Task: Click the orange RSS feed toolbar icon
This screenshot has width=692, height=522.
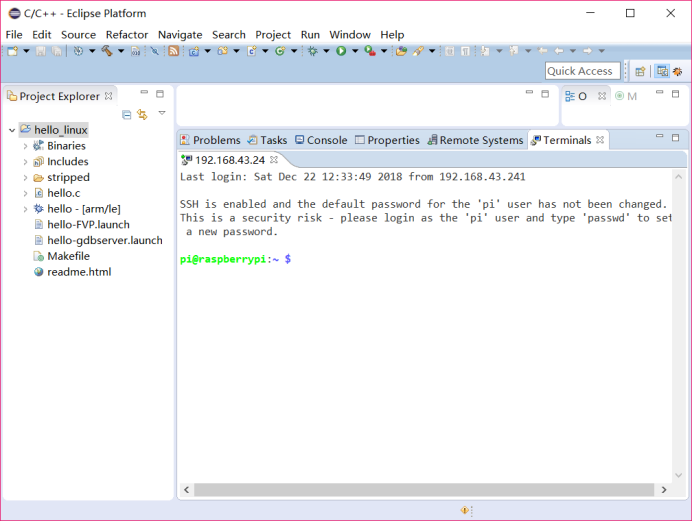Action: (174, 51)
